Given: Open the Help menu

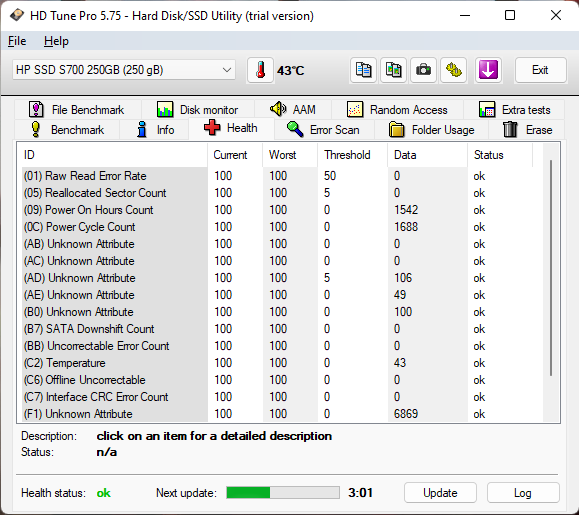Looking at the screenshot, I should pos(56,41).
